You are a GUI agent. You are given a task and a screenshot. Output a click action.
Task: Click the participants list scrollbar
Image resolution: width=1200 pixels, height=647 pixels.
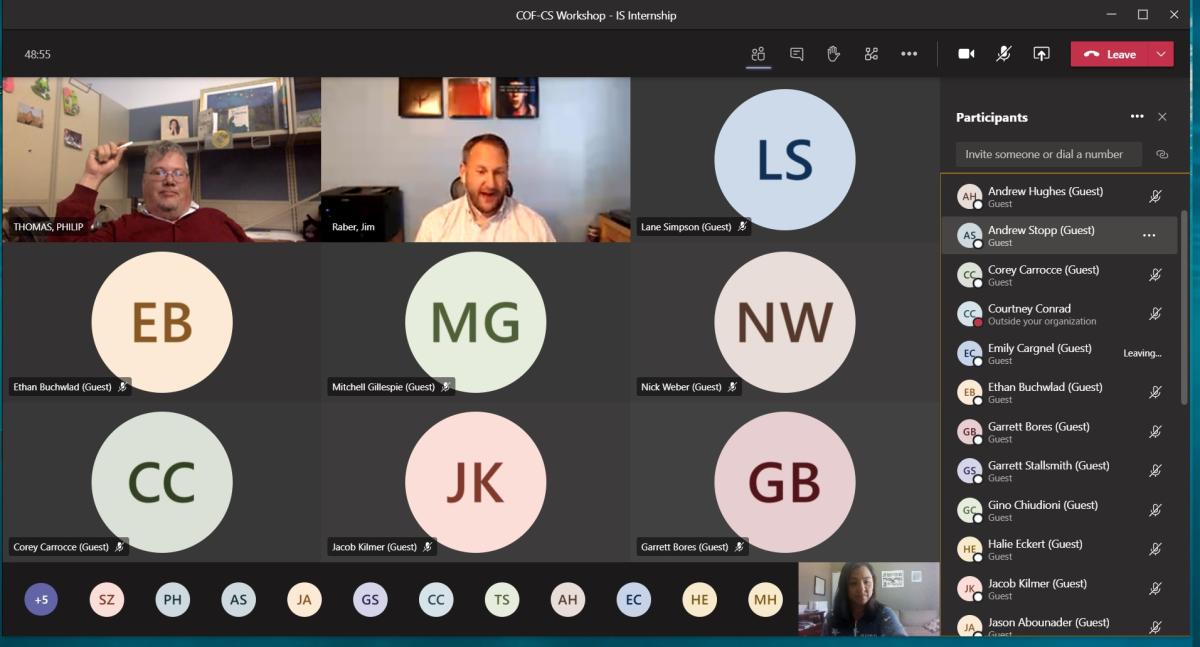click(1185, 300)
